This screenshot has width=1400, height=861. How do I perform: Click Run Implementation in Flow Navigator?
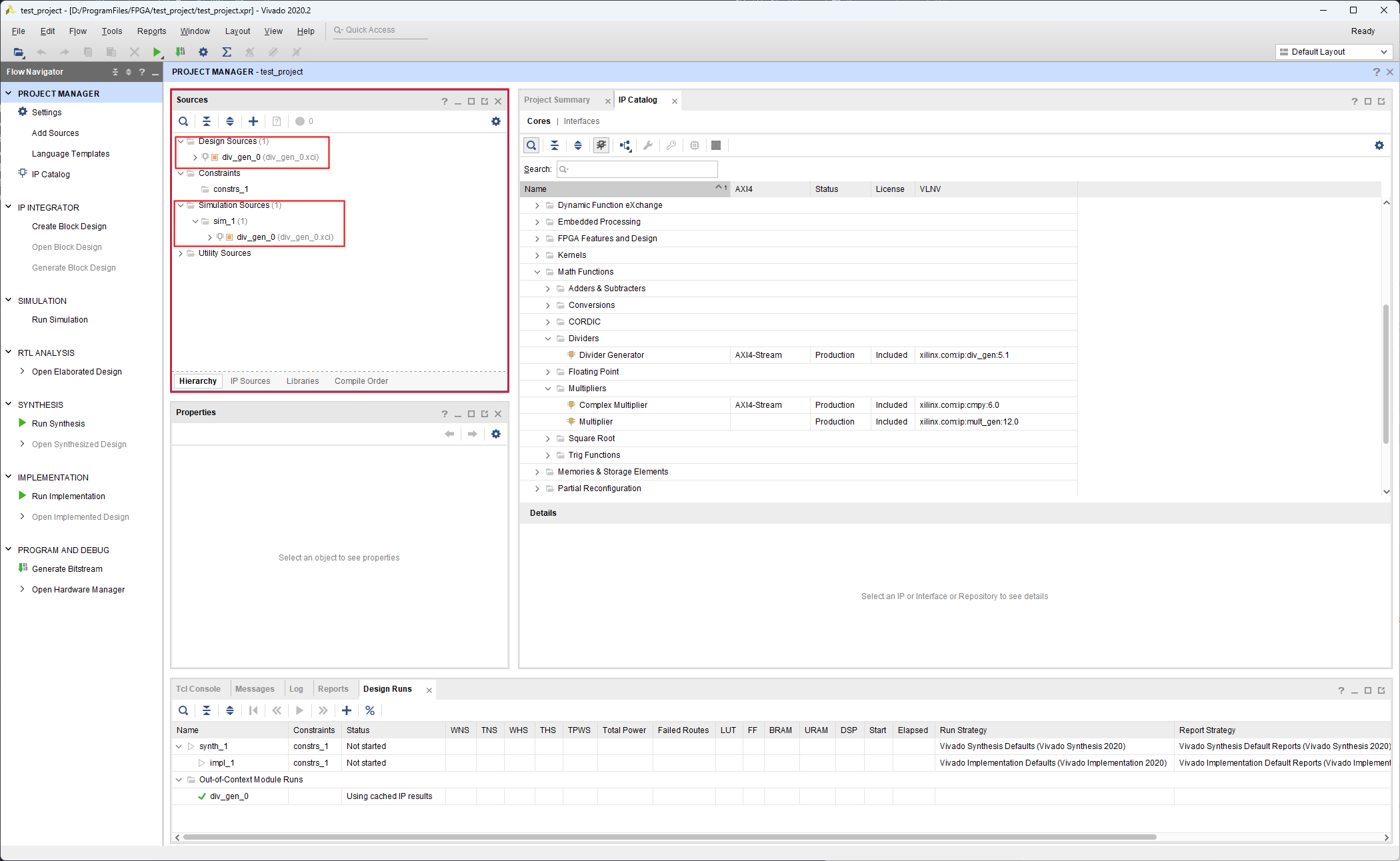point(68,496)
